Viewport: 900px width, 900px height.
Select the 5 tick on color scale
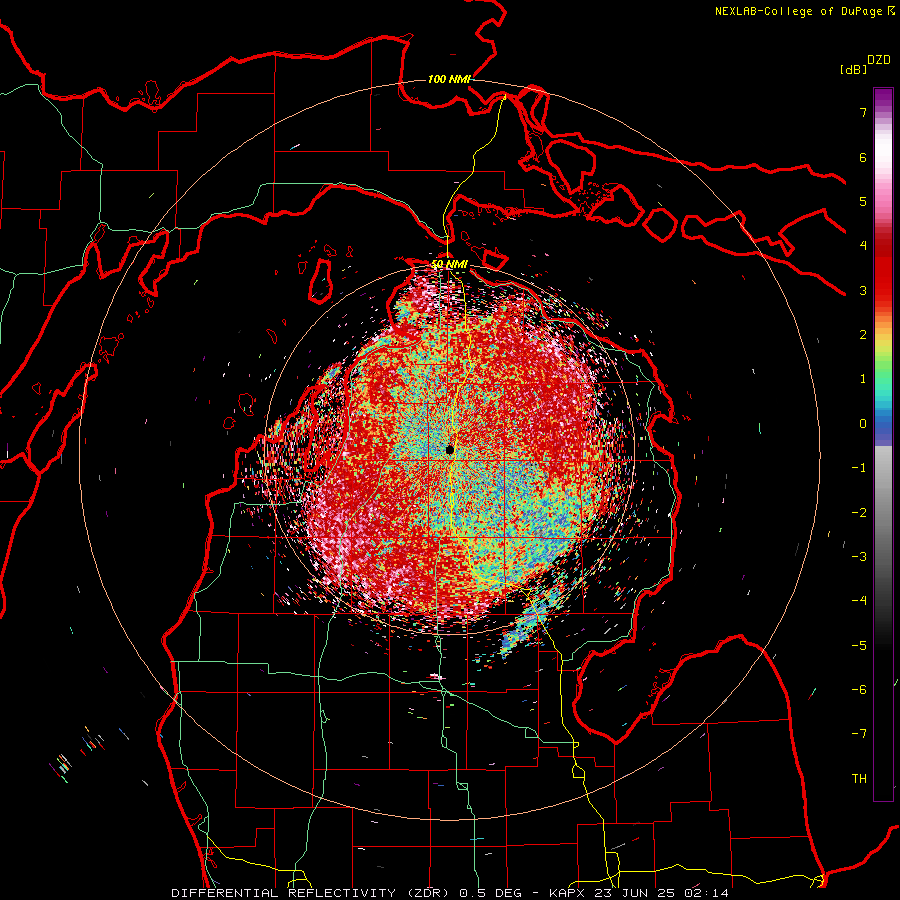click(863, 201)
